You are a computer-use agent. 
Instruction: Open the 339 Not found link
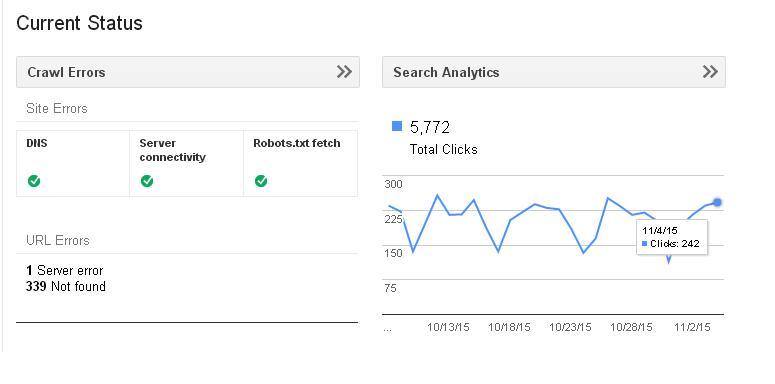pos(65,287)
